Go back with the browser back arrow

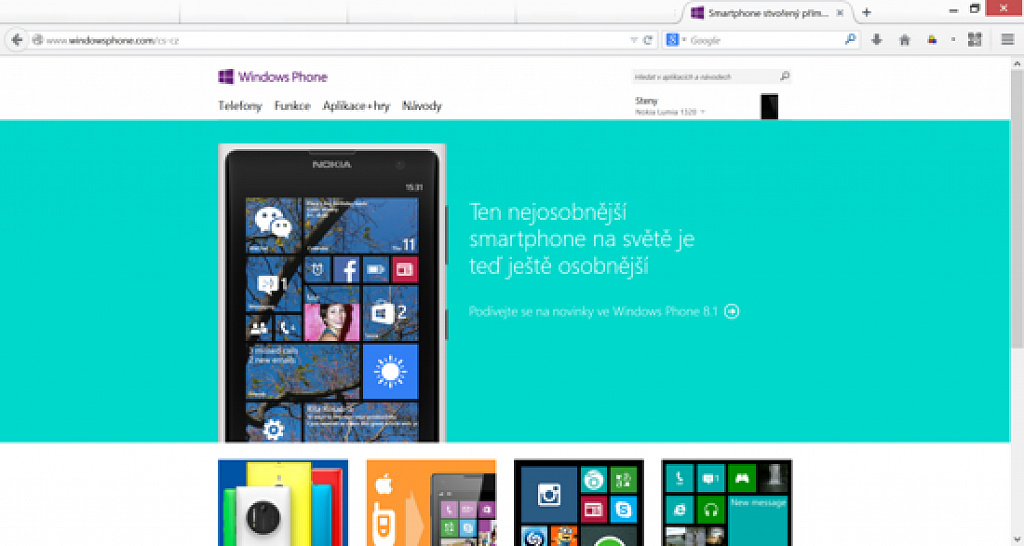(17, 40)
